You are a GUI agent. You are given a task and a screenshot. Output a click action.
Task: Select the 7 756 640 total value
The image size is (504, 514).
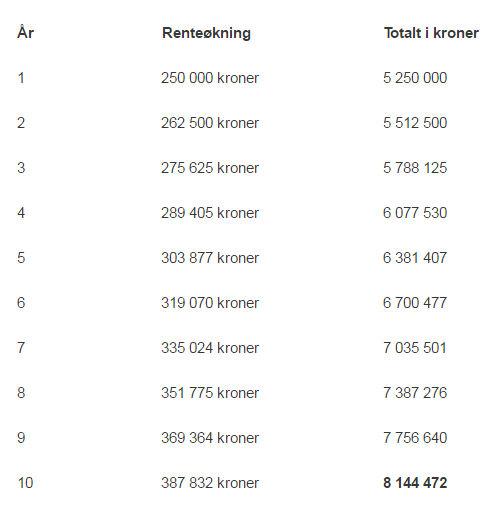coord(415,438)
